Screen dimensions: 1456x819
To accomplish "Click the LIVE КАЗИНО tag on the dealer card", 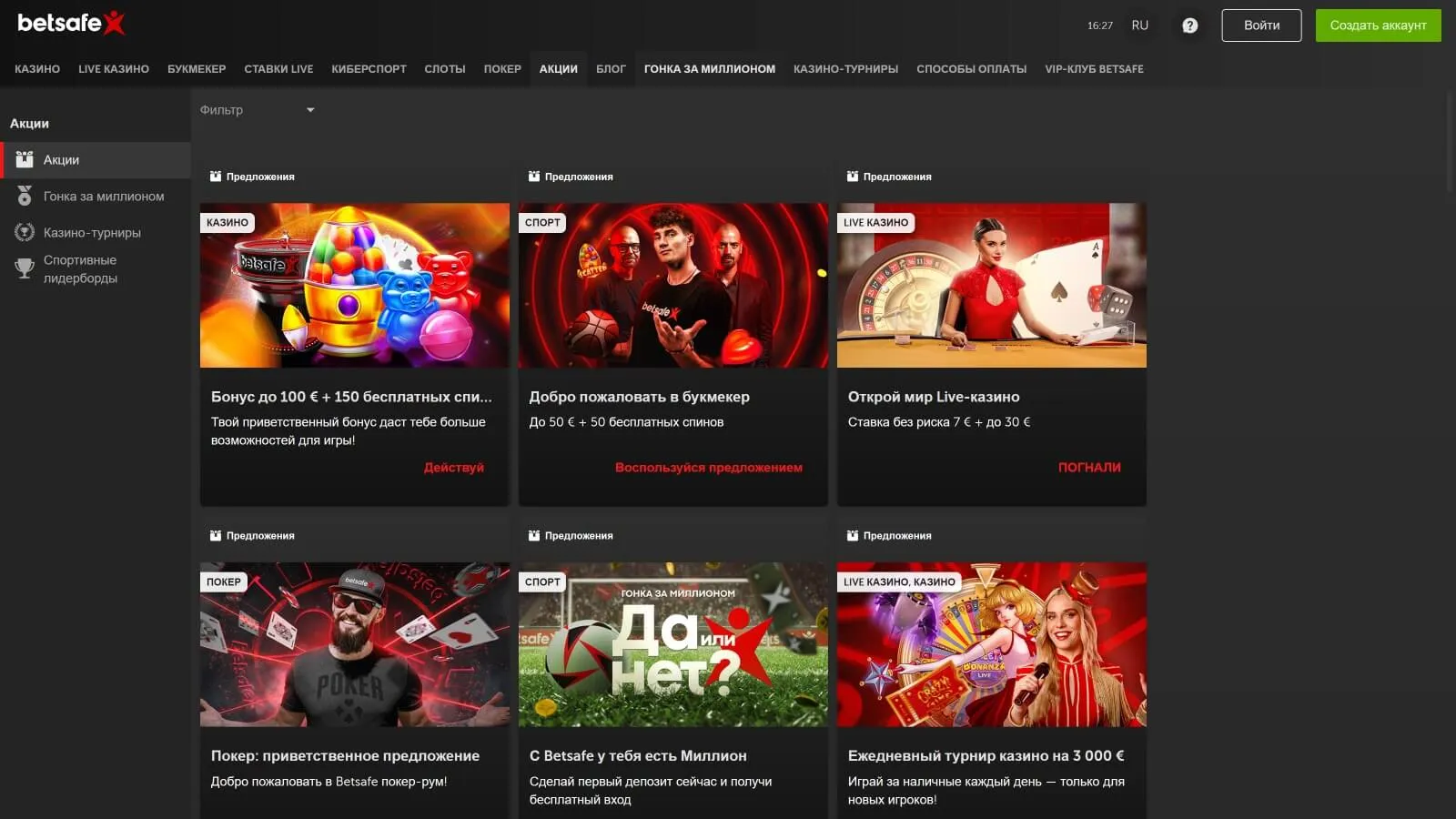I will click(x=875, y=223).
